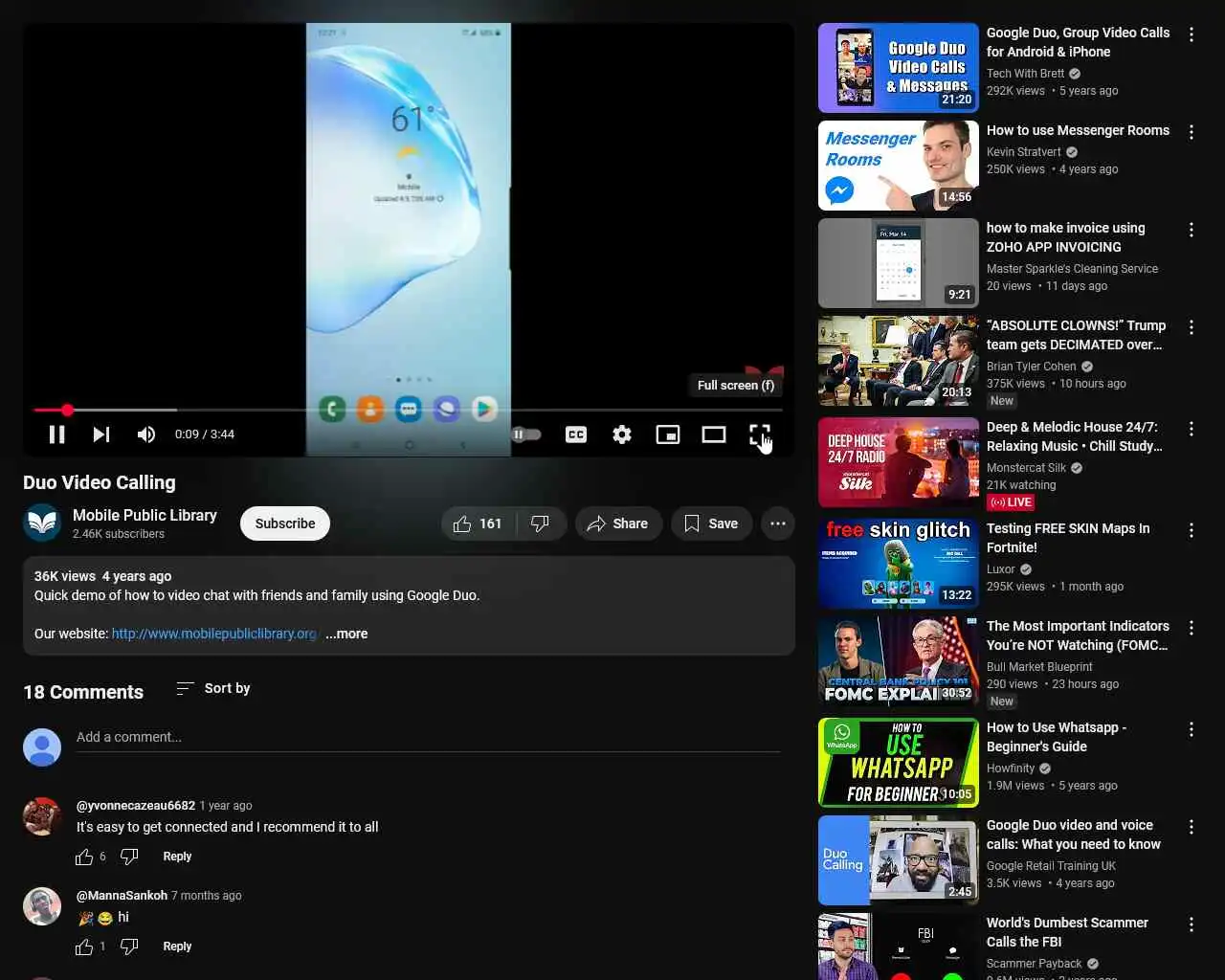Click the LIVE badge on Deep House stream
The height and width of the screenshot is (980, 1225).
pyautogui.click(x=1011, y=502)
